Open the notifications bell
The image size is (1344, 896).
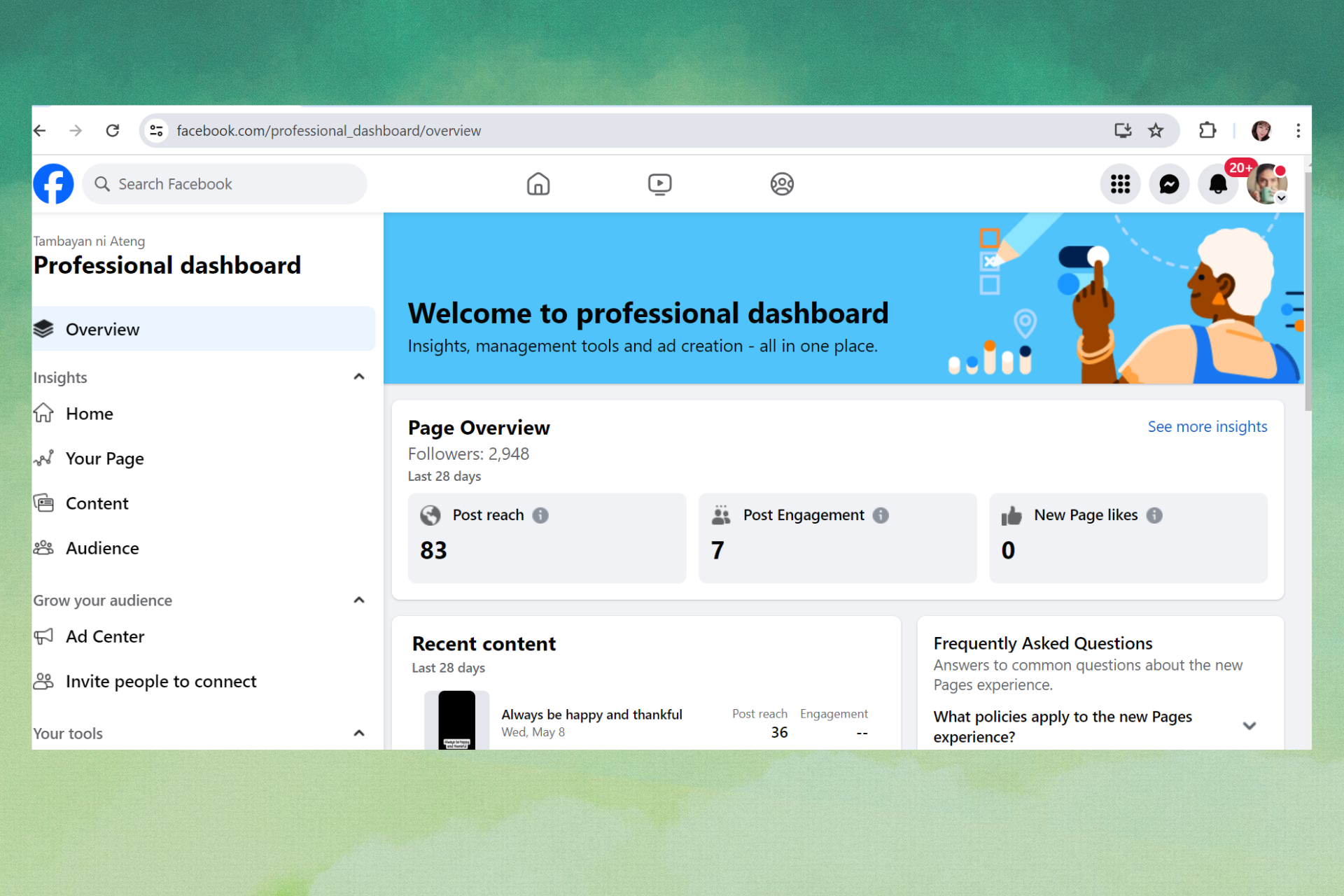click(x=1217, y=184)
